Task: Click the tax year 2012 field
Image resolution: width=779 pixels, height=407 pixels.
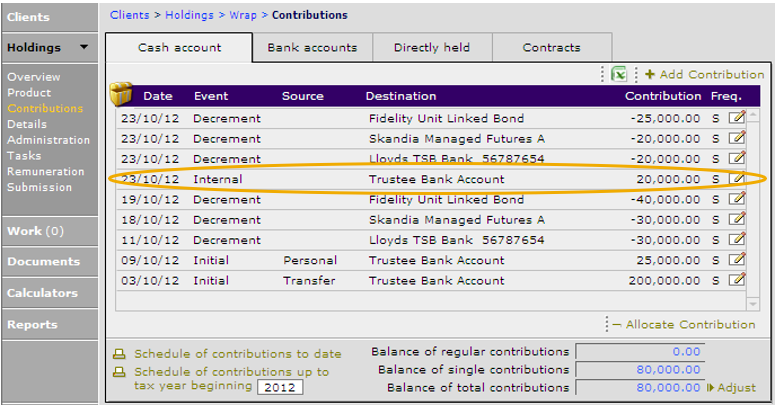Action: [280, 387]
